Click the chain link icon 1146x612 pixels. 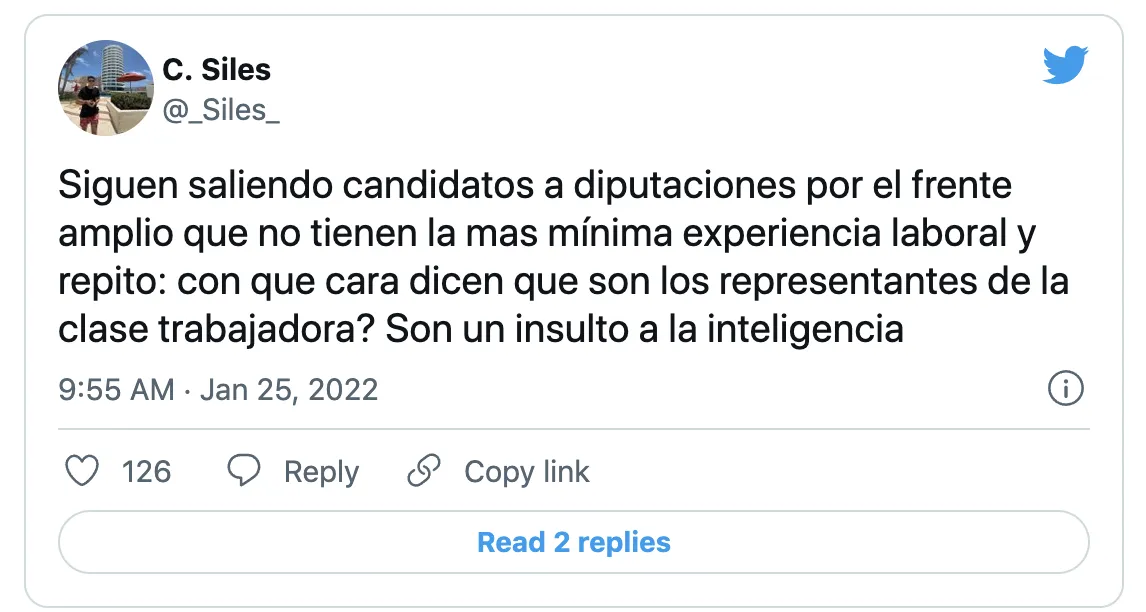[x=425, y=471]
